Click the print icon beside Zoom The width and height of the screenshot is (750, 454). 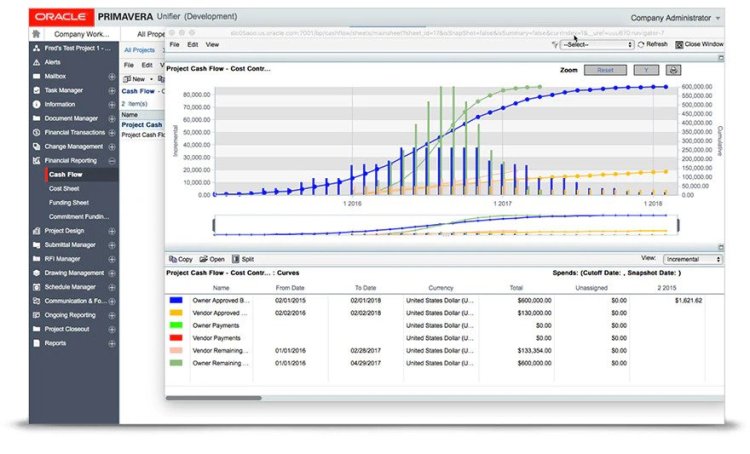tap(674, 70)
